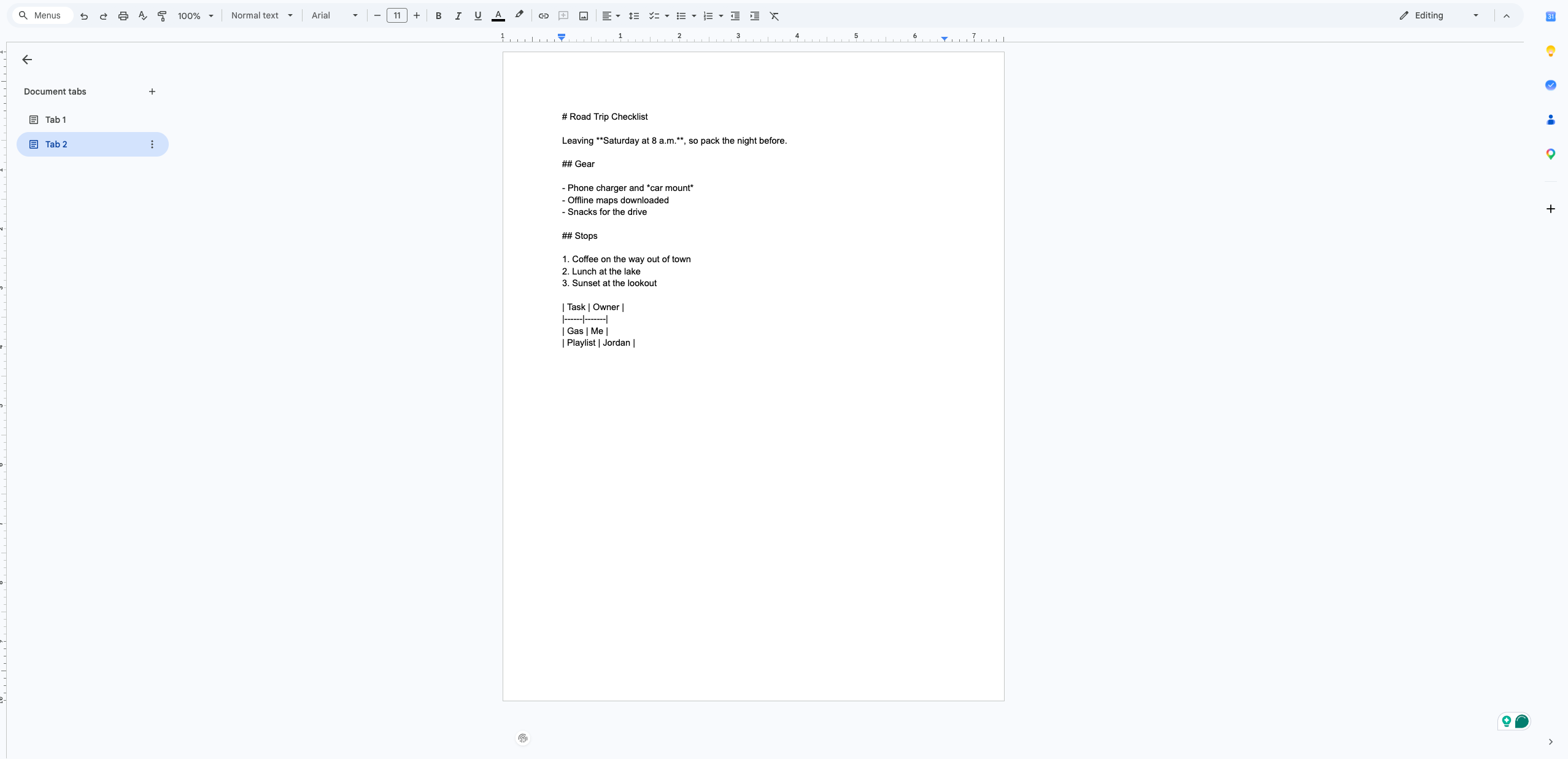Viewport: 1568px width, 759px height.
Task: Open the Google Keep side panel
Action: (1551, 51)
